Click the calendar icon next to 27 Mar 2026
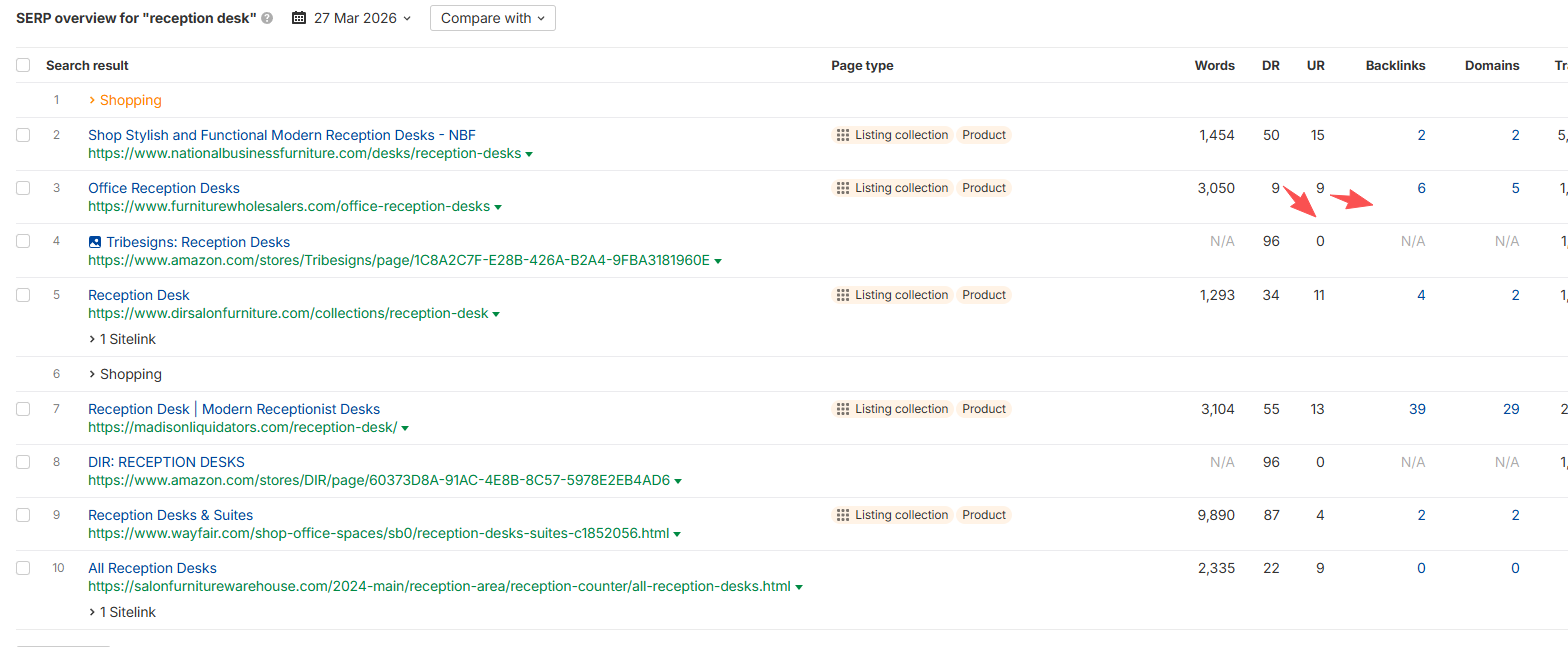 [300, 18]
